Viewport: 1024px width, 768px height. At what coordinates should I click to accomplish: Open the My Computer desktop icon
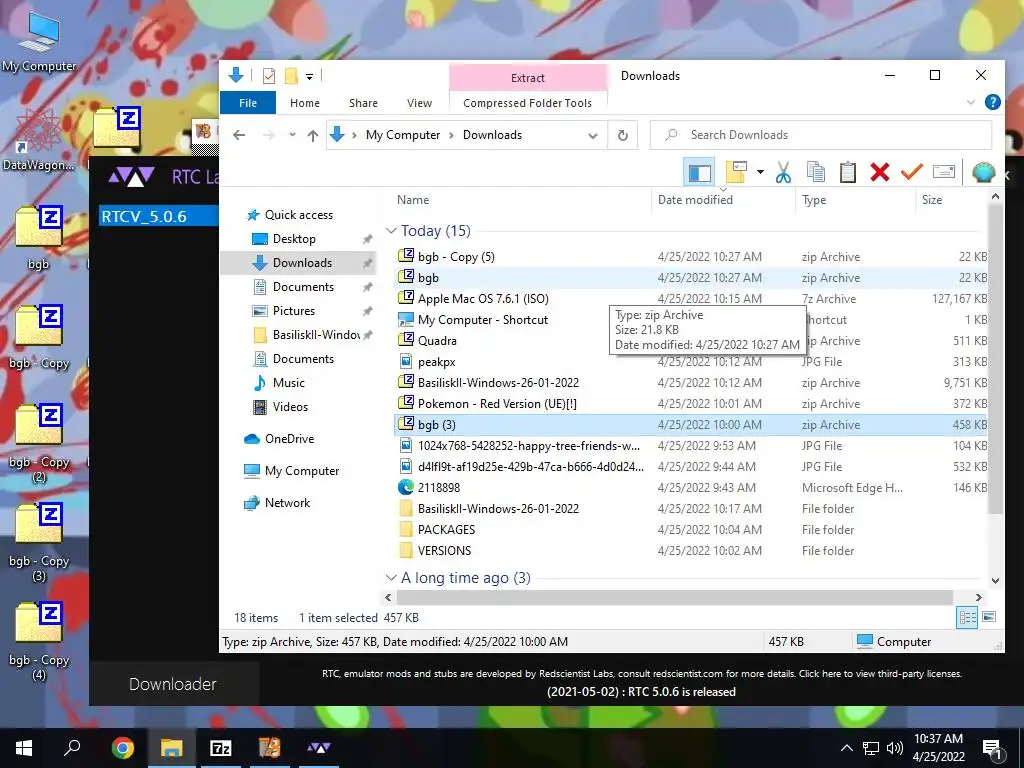tap(39, 42)
